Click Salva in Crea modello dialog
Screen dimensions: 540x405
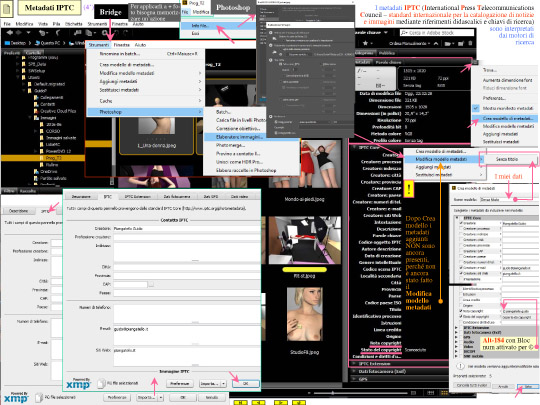[x=528, y=386]
